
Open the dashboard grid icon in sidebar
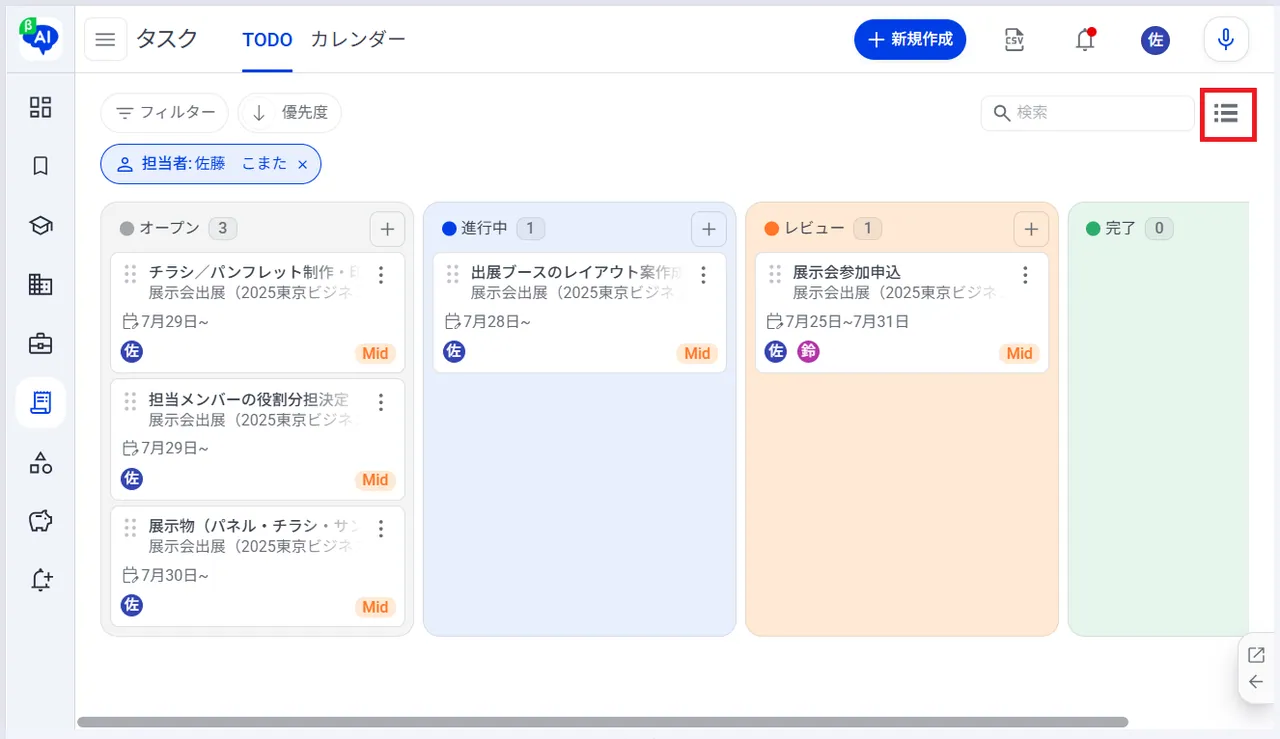[40, 107]
